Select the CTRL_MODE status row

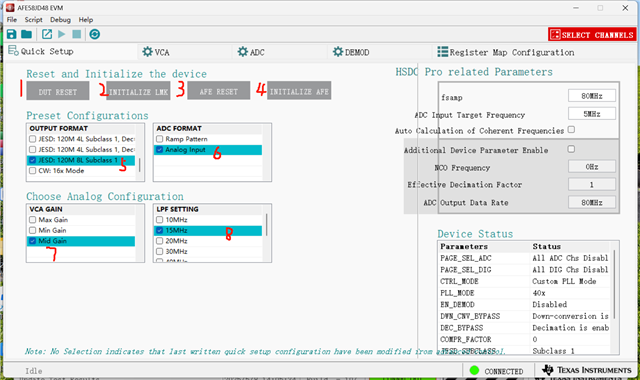point(524,281)
